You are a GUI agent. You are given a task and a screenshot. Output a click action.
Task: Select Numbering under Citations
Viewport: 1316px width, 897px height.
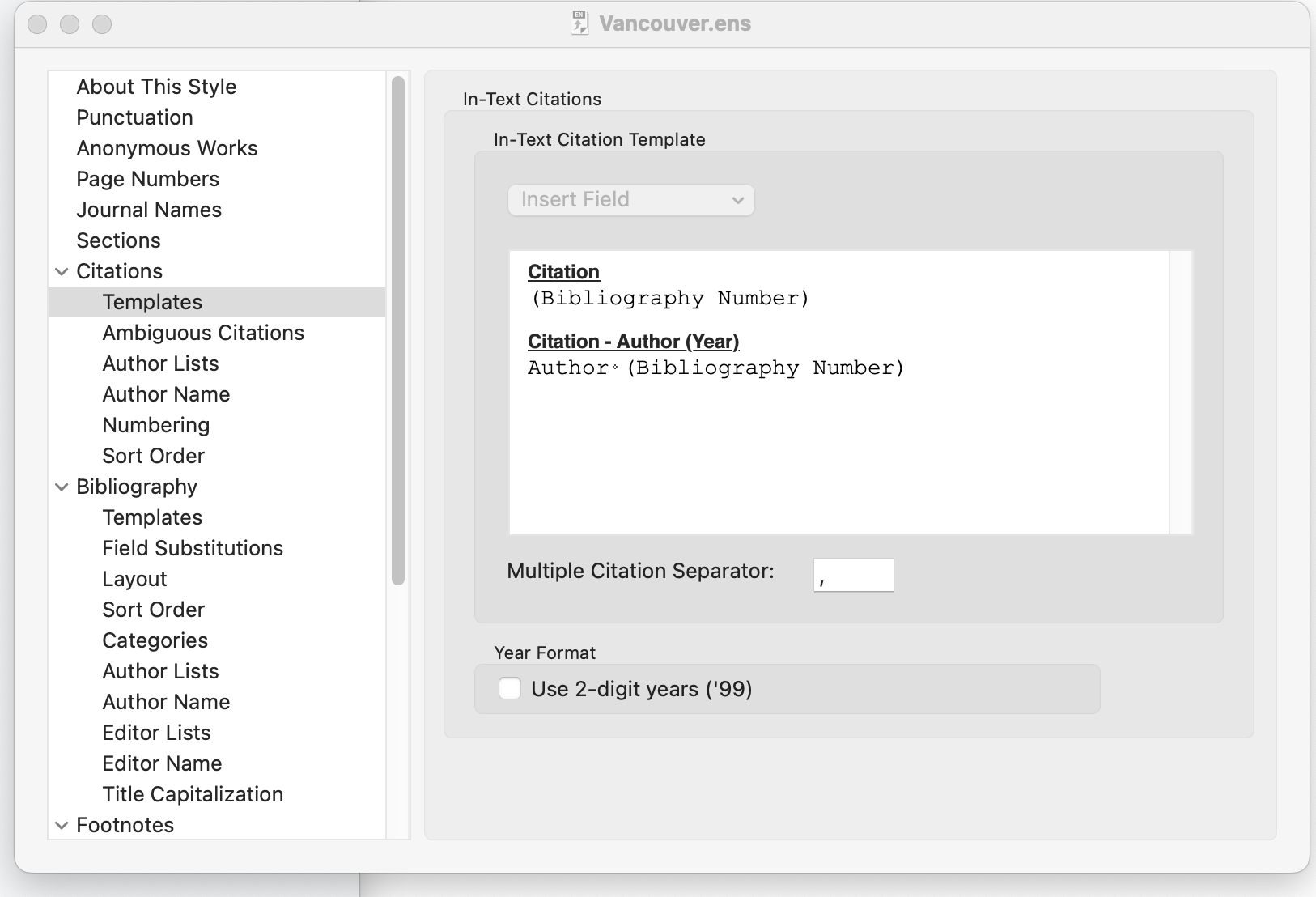[x=156, y=425]
